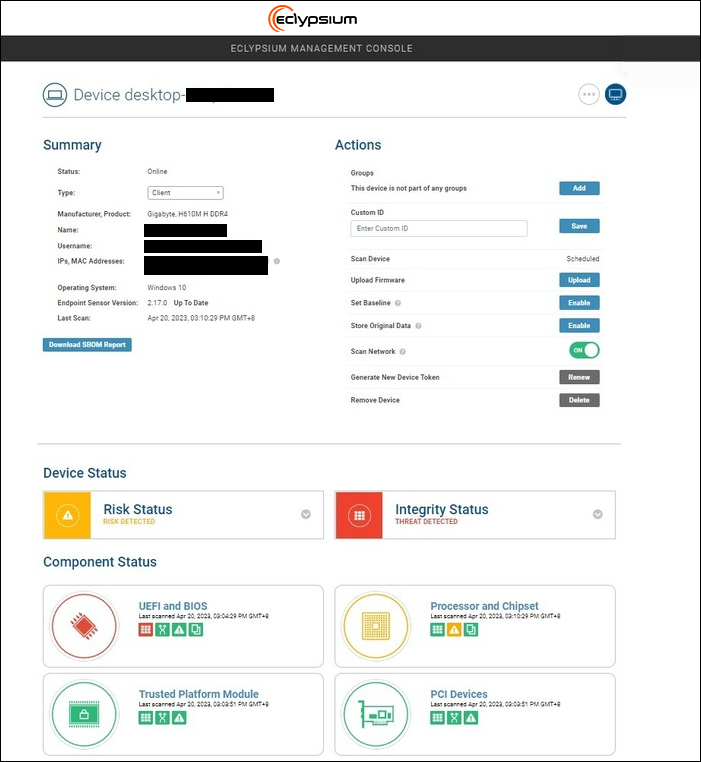
Task: Open the Processor and Chipset component link
Action: [484, 606]
